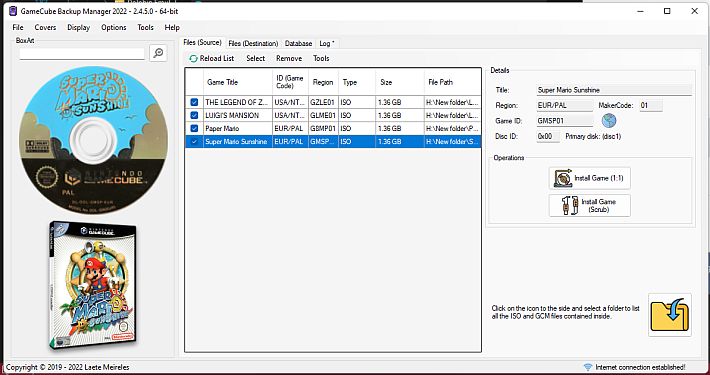This screenshot has height=375, width=710.
Task: Switch to the Files (Destination) tab
Action: [253, 43]
